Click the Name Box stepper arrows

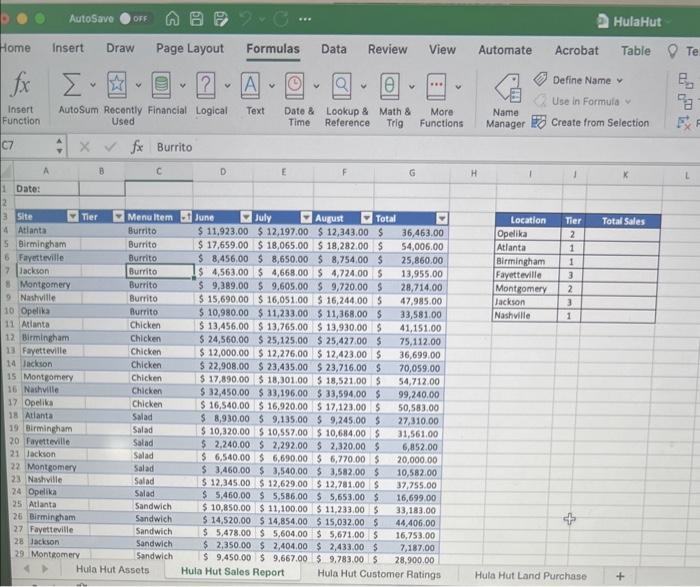pyautogui.click(x=59, y=146)
